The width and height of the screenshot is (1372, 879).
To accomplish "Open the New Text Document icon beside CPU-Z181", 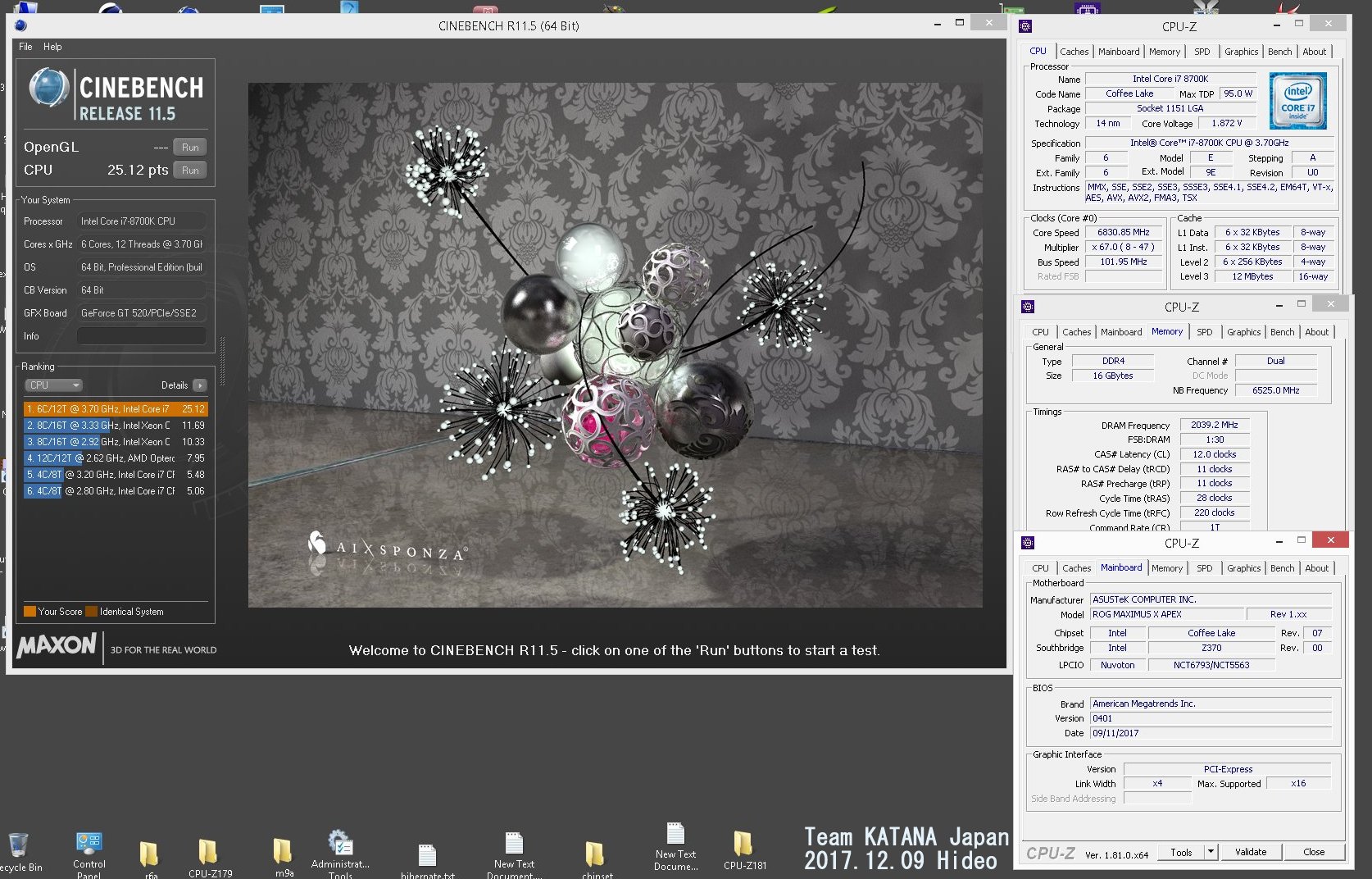I will pos(675,848).
